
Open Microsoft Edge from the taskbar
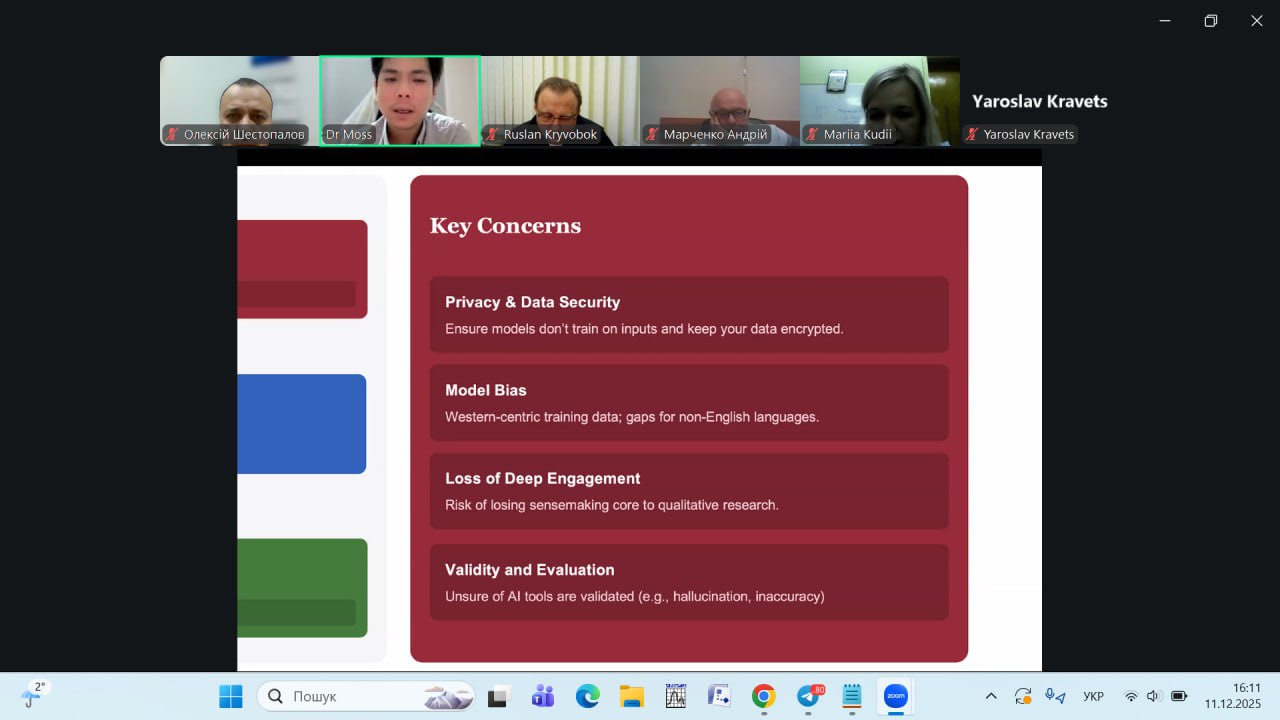pyautogui.click(x=587, y=696)
